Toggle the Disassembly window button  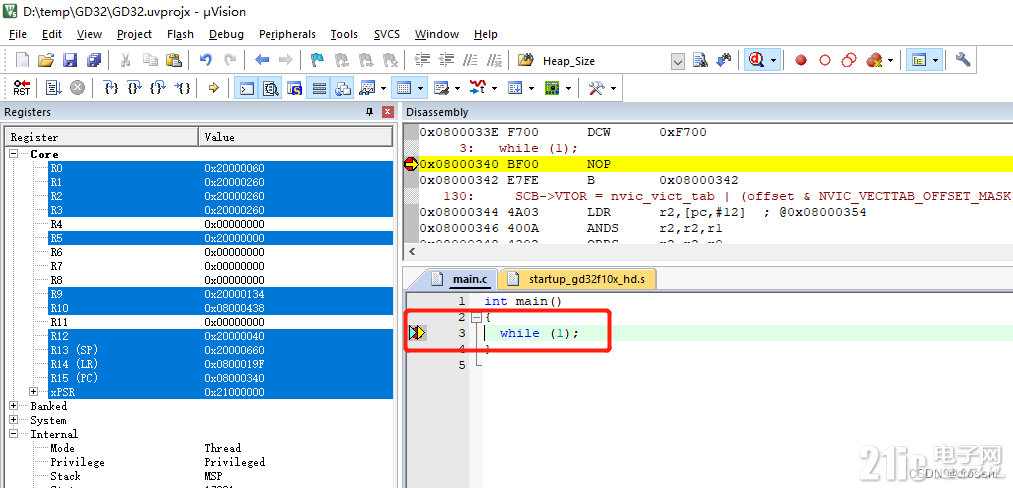point(270,88)
